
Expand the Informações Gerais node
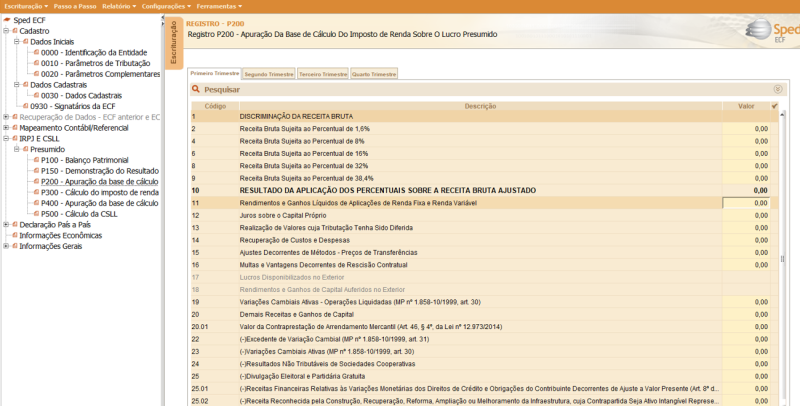[6, 246]
